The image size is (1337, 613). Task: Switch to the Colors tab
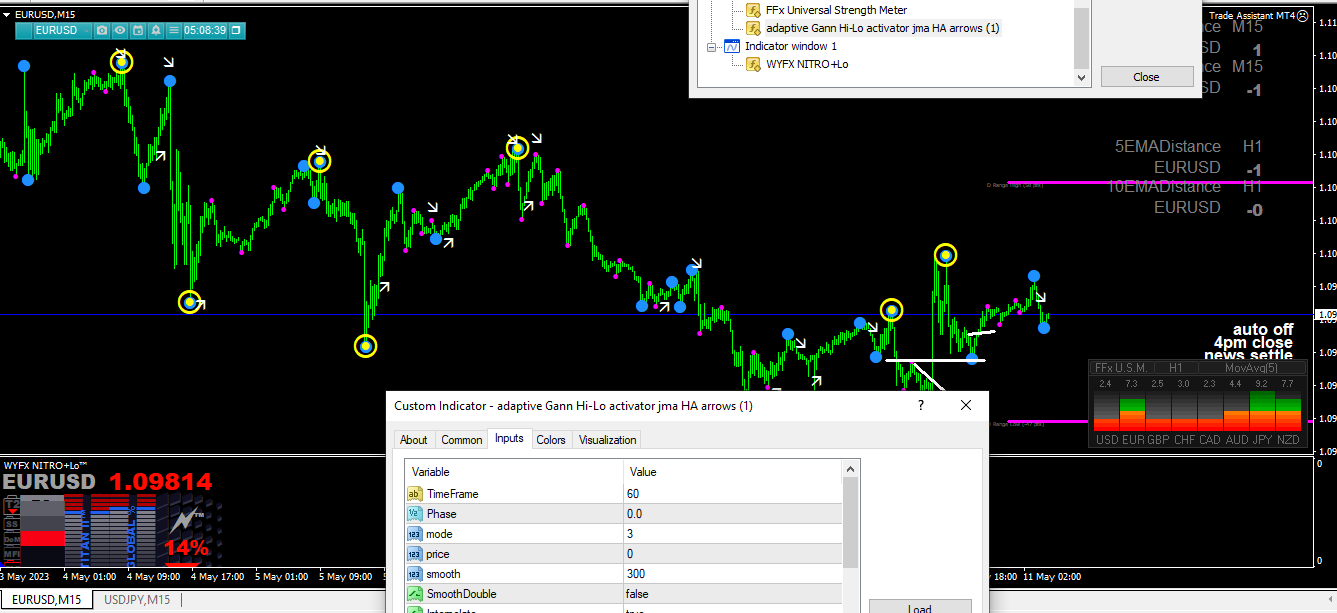[551, 440]
